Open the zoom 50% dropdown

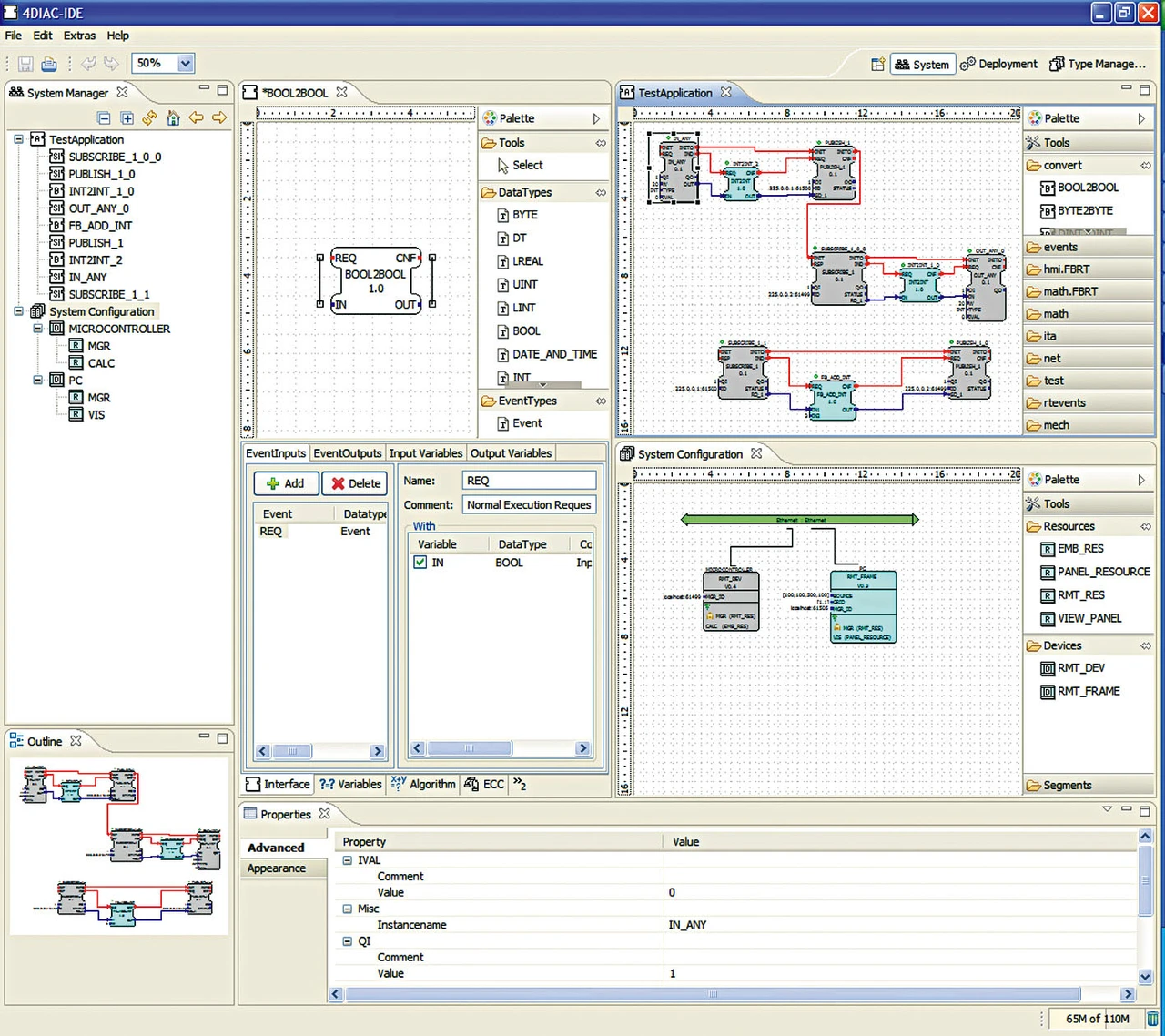tap(186, 64)
